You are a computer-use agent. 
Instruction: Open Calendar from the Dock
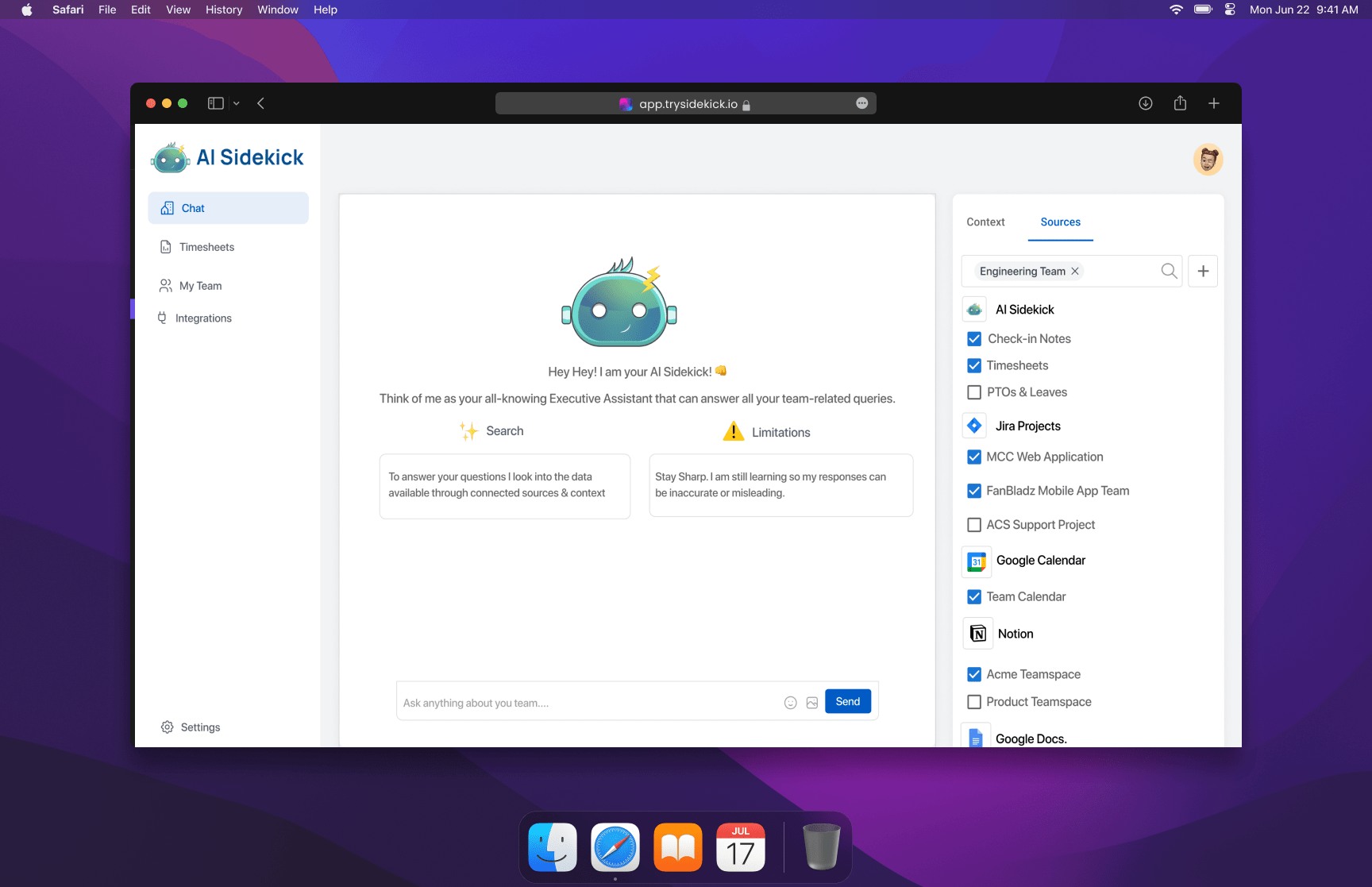coord(741,847)
